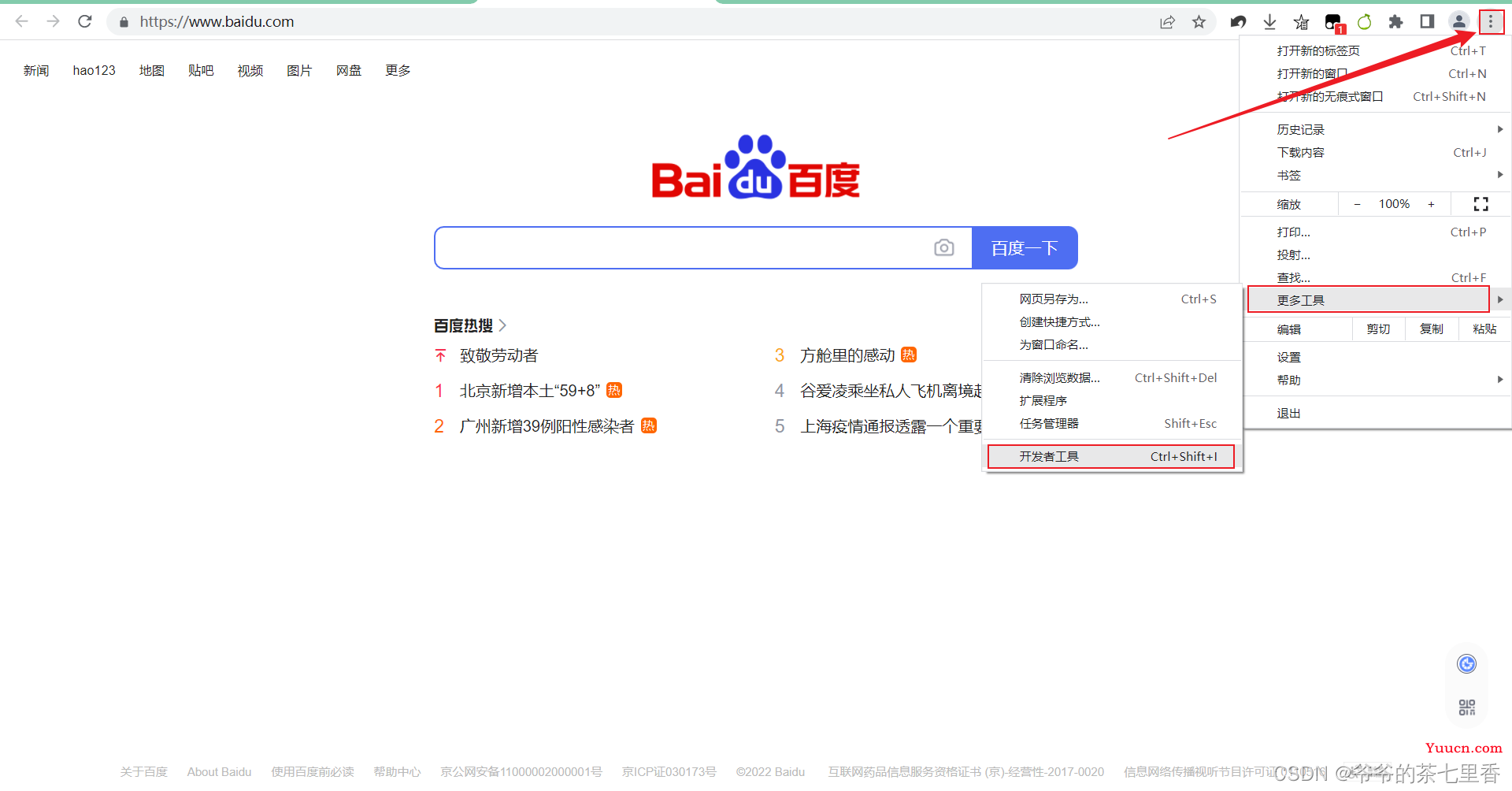The image size is (1512, 791).
Task: Open hot search 北京新增本土“59+8”
Action: [529, 391]
